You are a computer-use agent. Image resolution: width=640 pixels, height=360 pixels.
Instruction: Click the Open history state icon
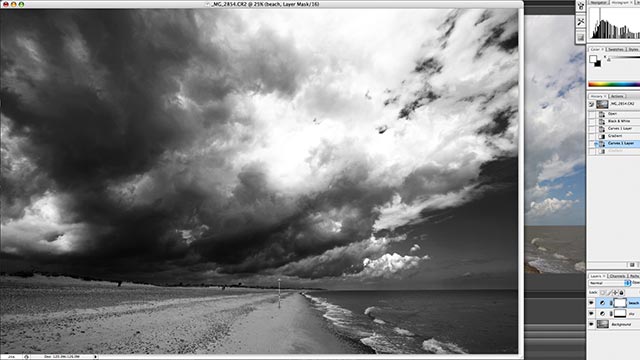coord(602,114)
